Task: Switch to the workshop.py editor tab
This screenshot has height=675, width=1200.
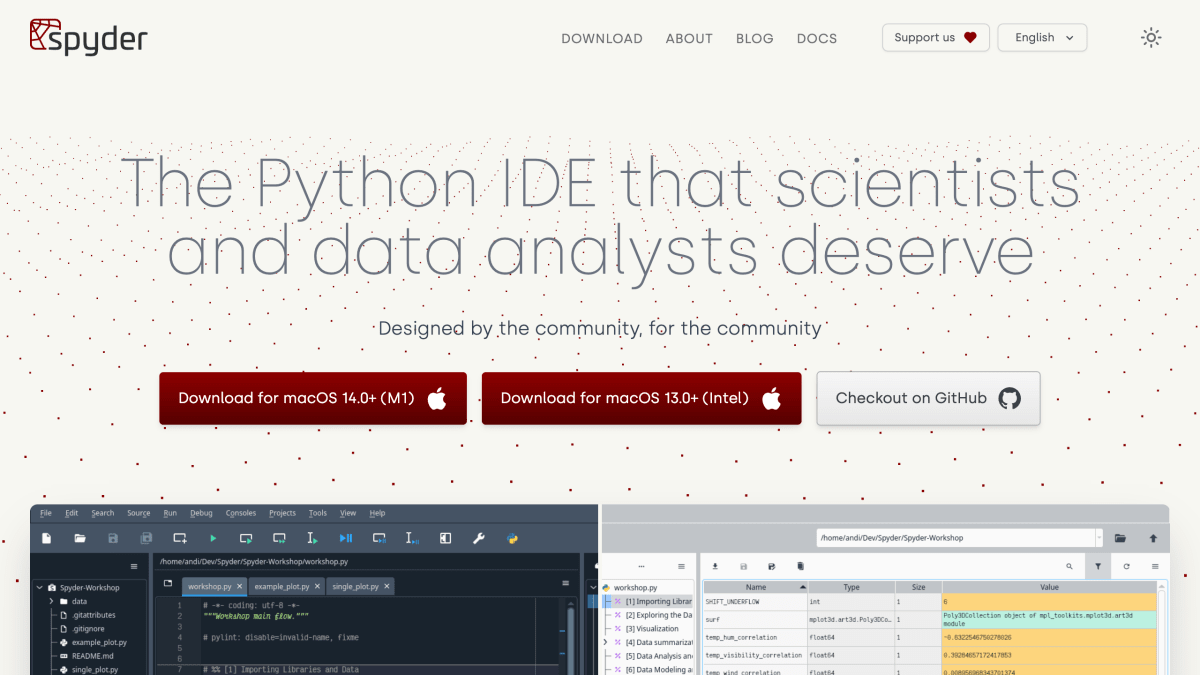Action: [214, 586]
